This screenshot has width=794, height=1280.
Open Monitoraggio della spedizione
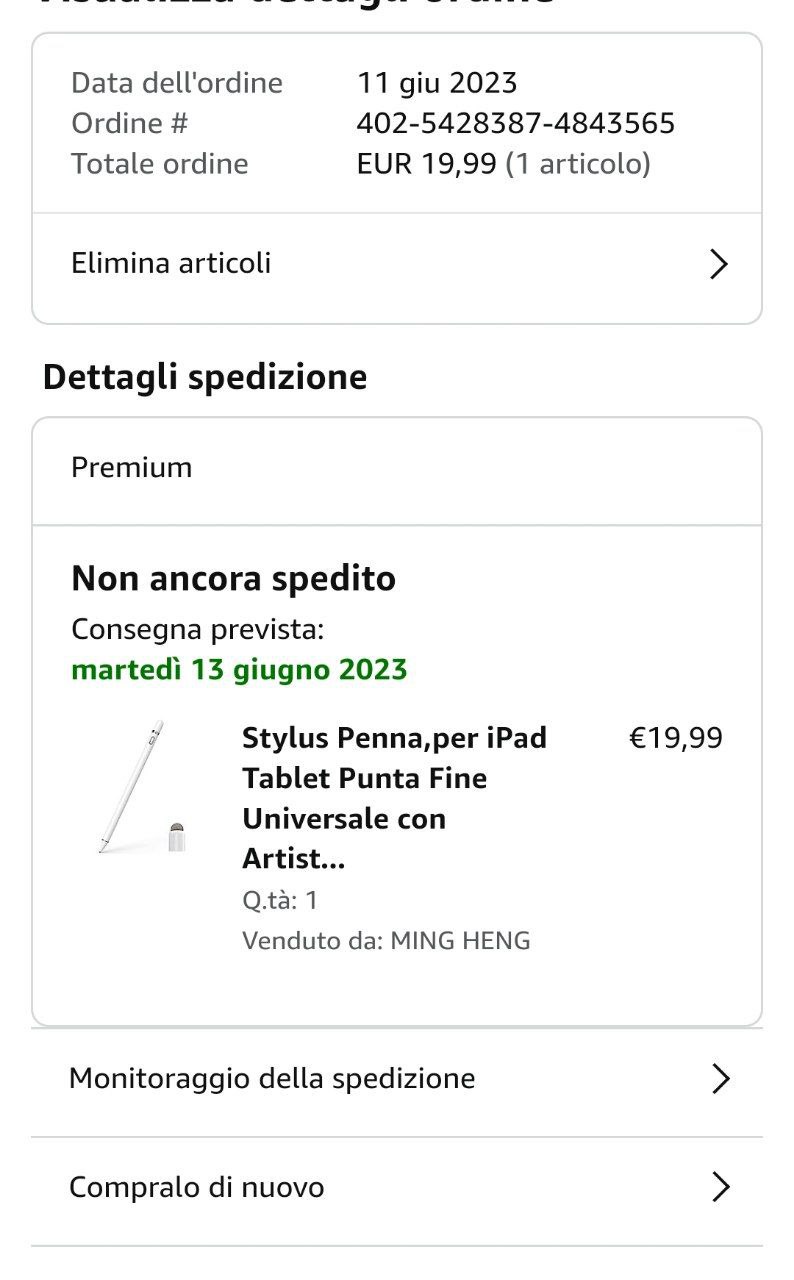tap(272, 1079)
